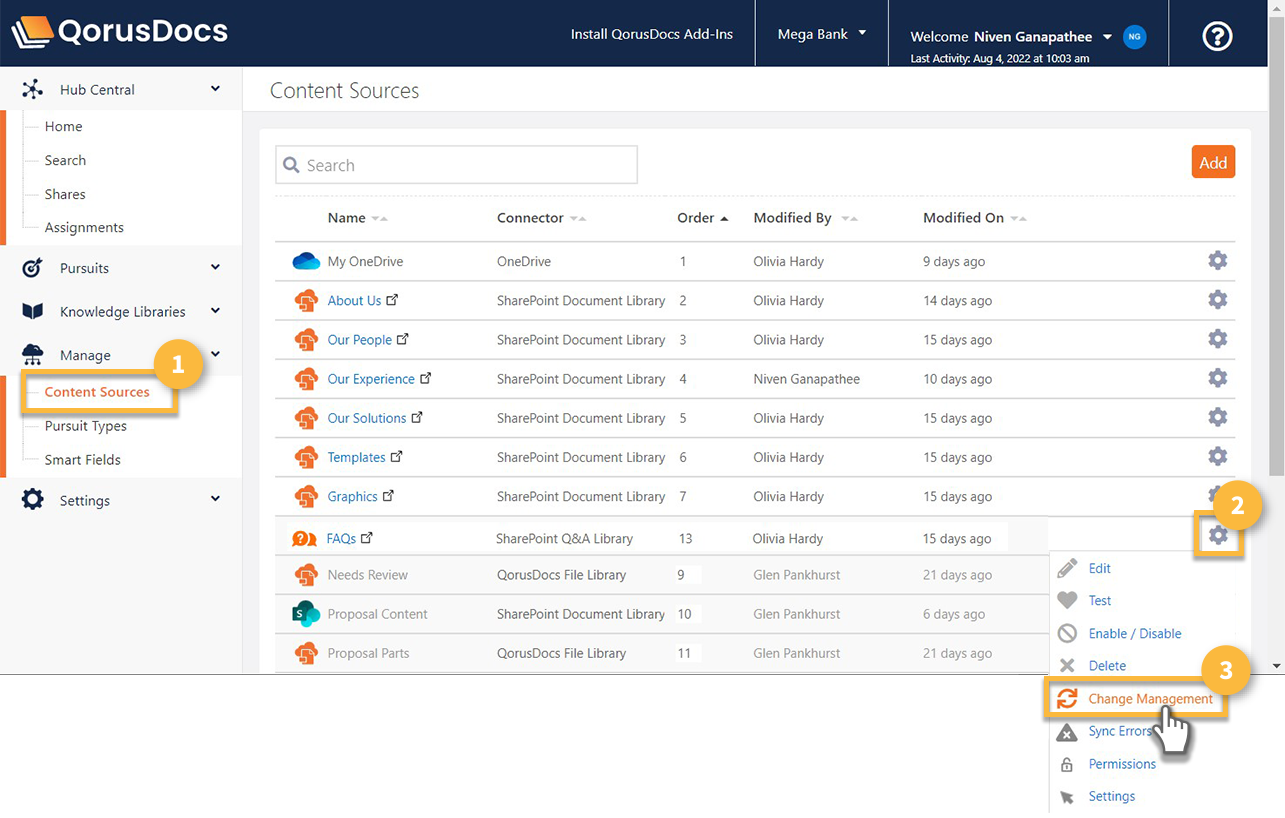Image resolution: width=1285 pixels, height=818 pixels.
Task: Toggle Enable / Disable for the FAQs source
Action: pyautogui.click(x=1135, y=632)
